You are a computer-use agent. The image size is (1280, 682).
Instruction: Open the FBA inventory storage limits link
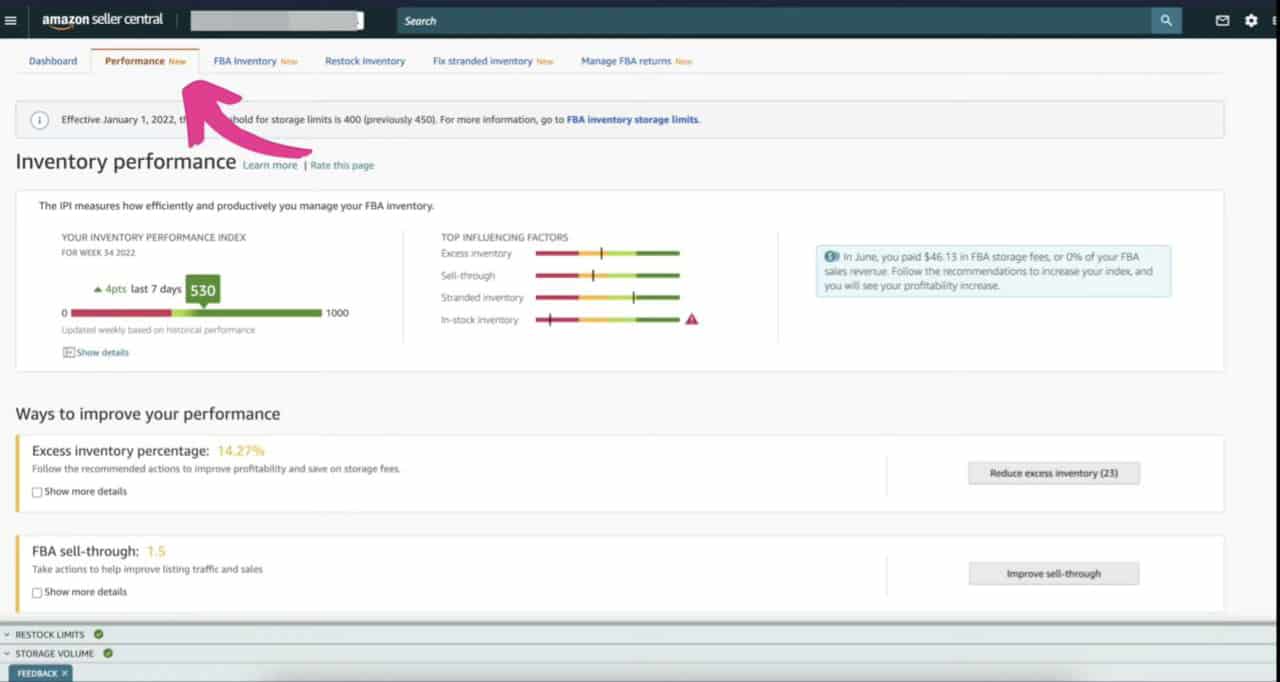(x=632, y=120)
